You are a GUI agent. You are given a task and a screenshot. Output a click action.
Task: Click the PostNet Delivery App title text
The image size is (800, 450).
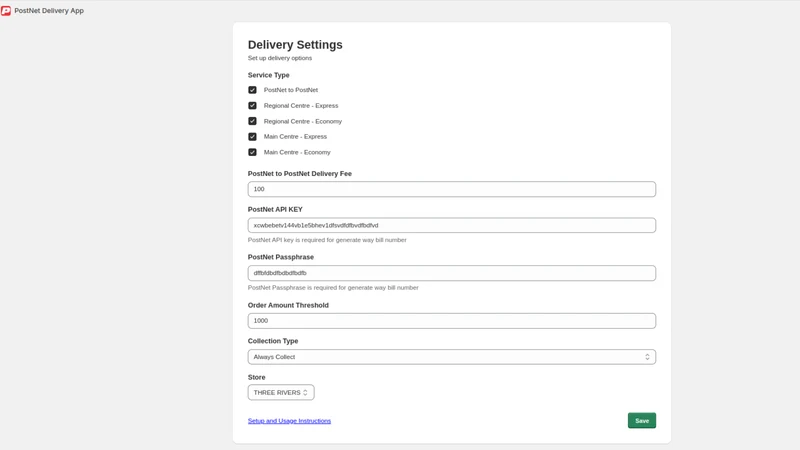click(x=49, y=11)
